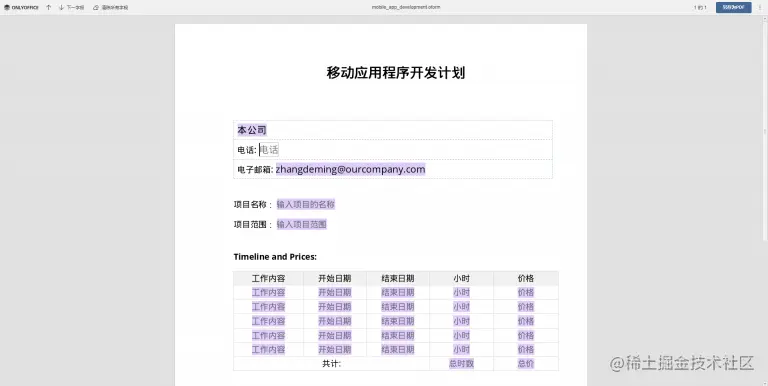Click the 项目范围 label
Viewport: 768px width, 386px height.
click(253, 224)
